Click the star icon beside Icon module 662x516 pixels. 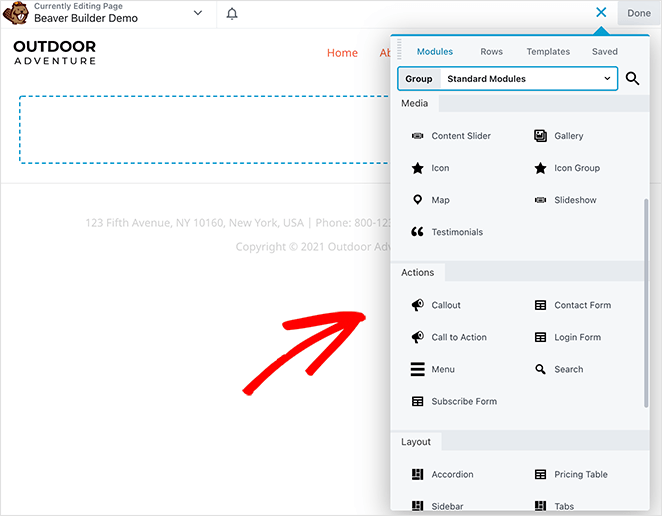417,168
